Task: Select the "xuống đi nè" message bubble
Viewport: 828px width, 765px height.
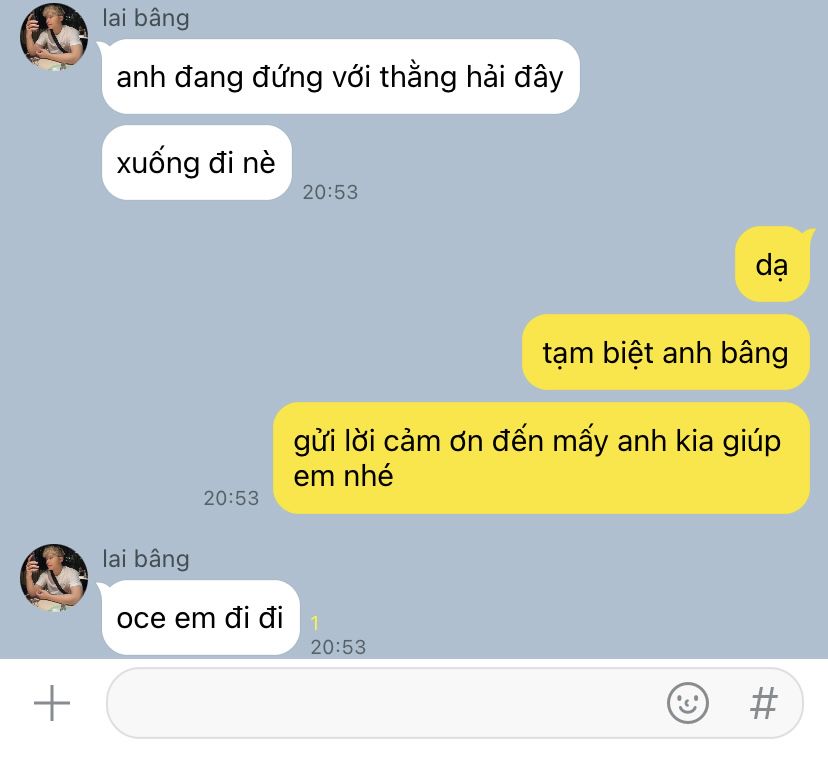Action: pyautogui.click(x=196, y=163)
